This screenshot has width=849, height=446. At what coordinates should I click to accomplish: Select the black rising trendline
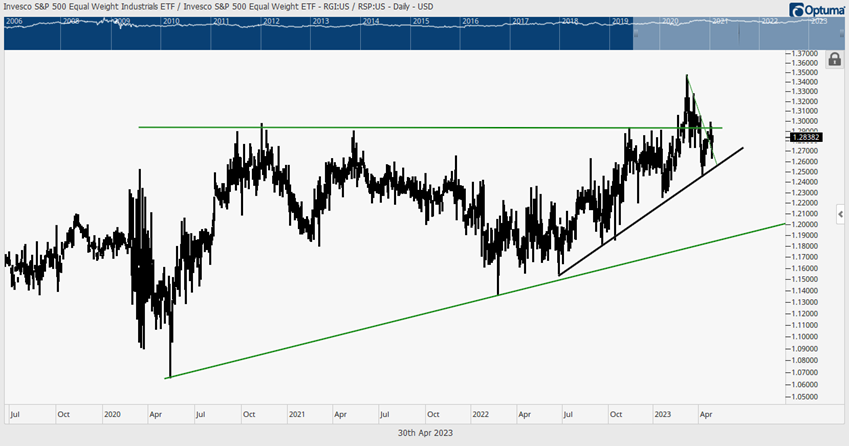(x=650, y=212)
